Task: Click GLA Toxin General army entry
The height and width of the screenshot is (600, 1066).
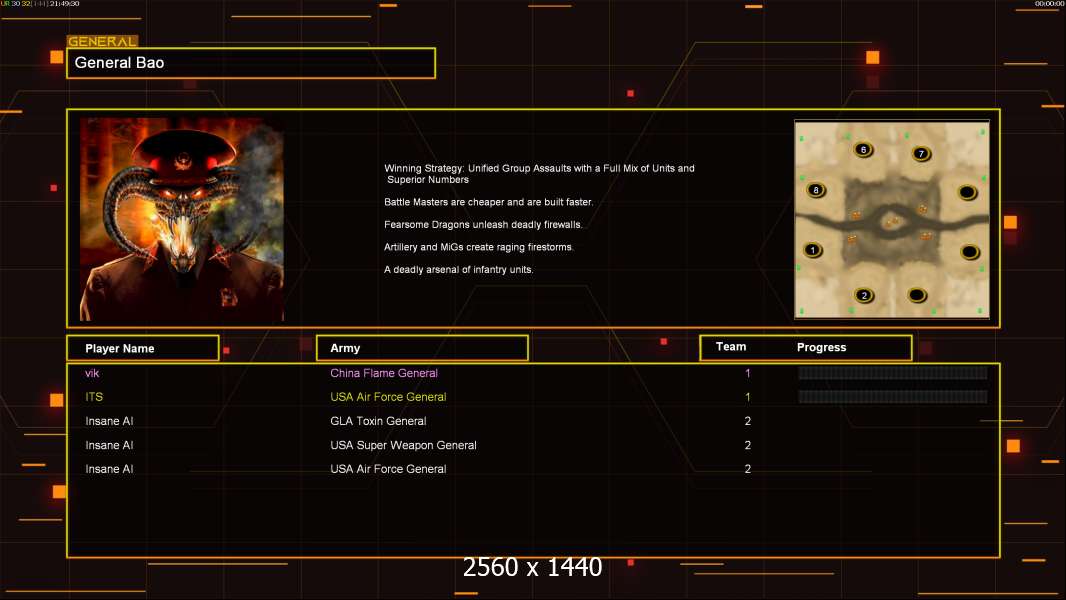Action: 378,421
